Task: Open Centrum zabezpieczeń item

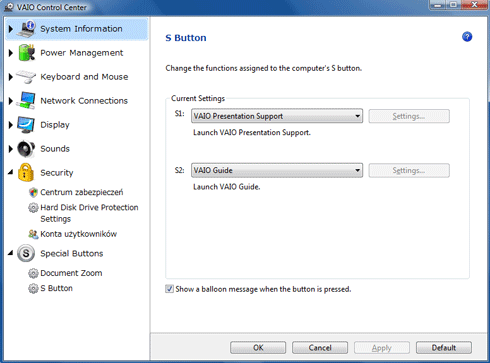Action: [82, 192]
